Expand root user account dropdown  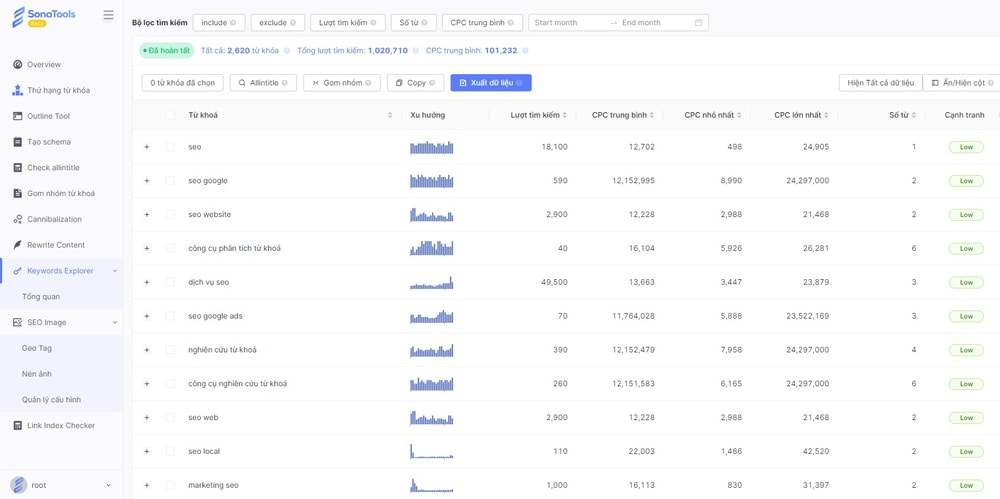pos(108,486)
